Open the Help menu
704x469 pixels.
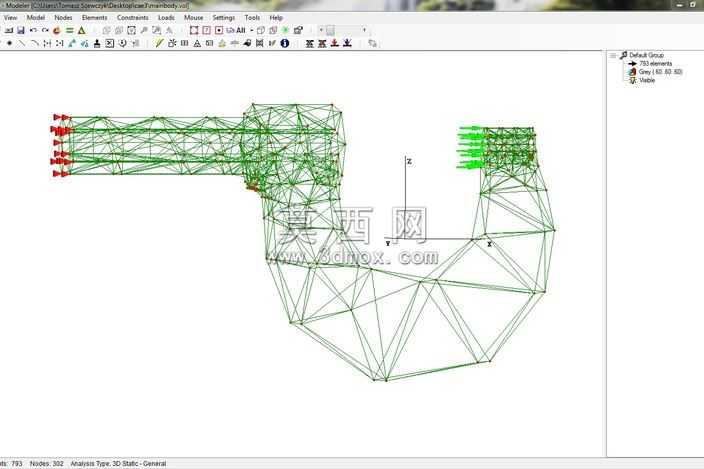click(276, 18)
